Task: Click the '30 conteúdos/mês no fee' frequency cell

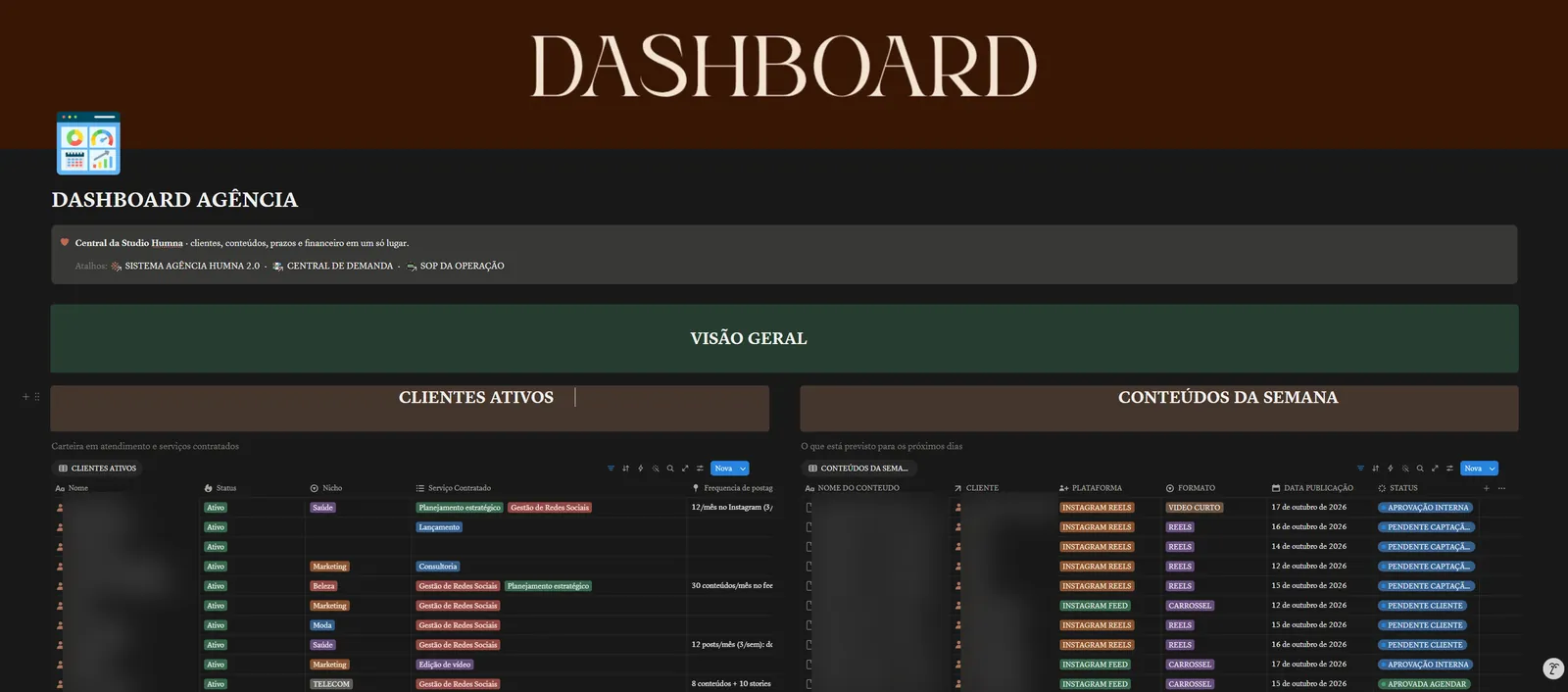Action: [x=732, y=586]
